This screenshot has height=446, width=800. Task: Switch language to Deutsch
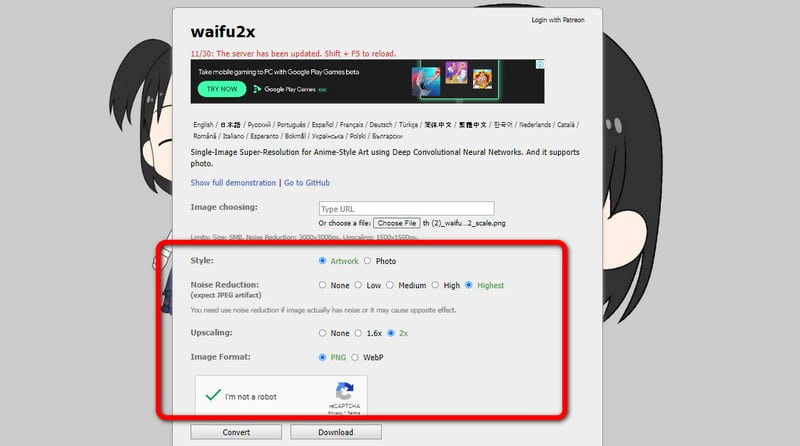(381, 125)
